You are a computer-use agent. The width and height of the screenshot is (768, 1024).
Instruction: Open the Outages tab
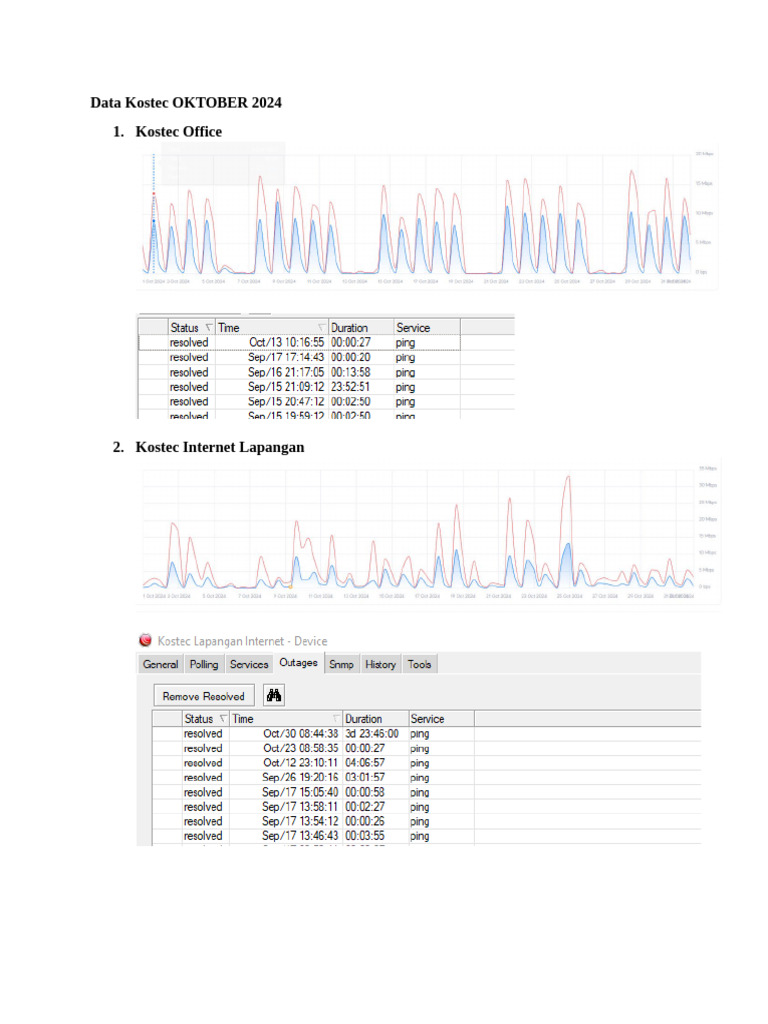[x=298, y=663]
